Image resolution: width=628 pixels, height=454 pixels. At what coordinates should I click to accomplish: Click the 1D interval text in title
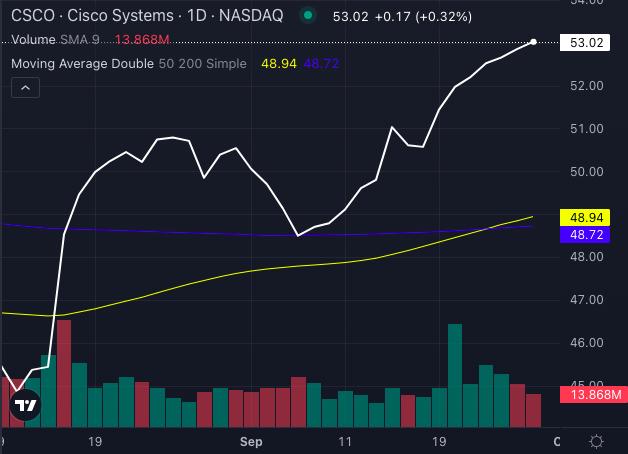(197, 16)
